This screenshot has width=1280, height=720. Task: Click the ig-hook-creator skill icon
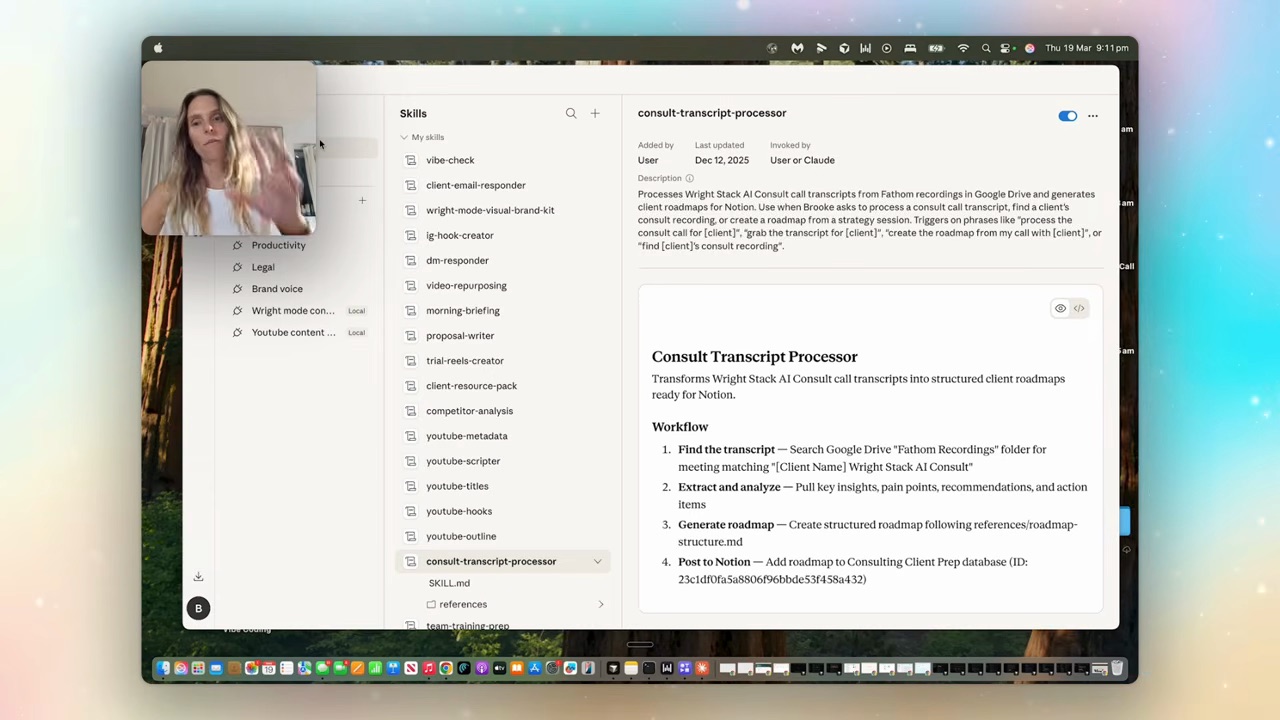tap(411, 235)
